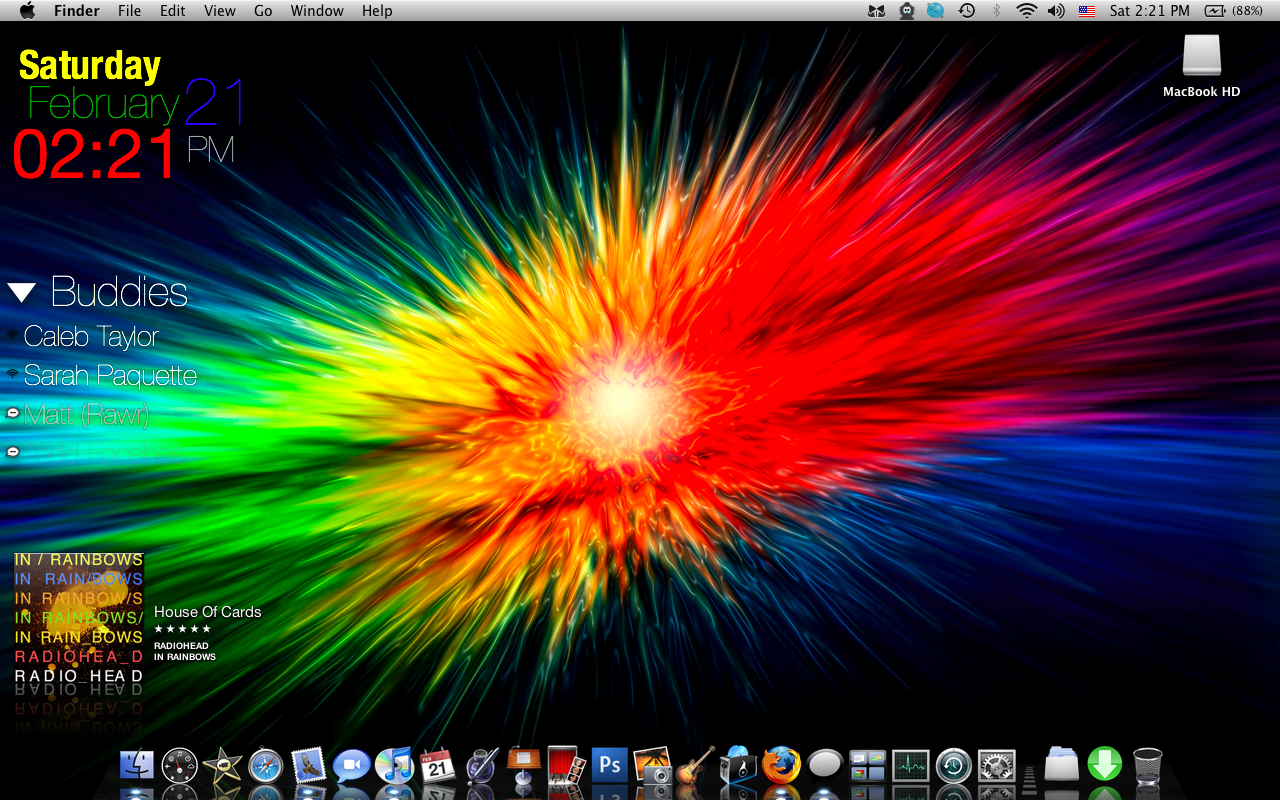Launch Firefox from the dock
The image size is (1280, 800).
tap(781, 766)
